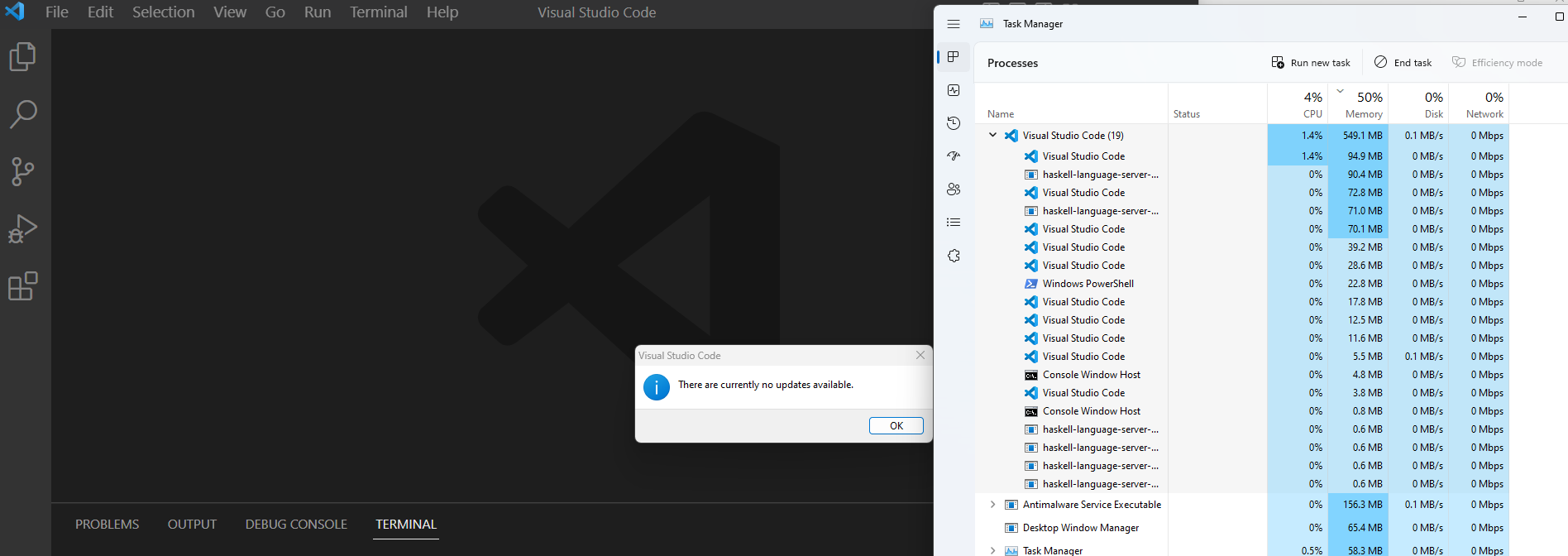Open the Run and Debug view
Screen dimensions: 1568x556
click(x=23, y=228)
